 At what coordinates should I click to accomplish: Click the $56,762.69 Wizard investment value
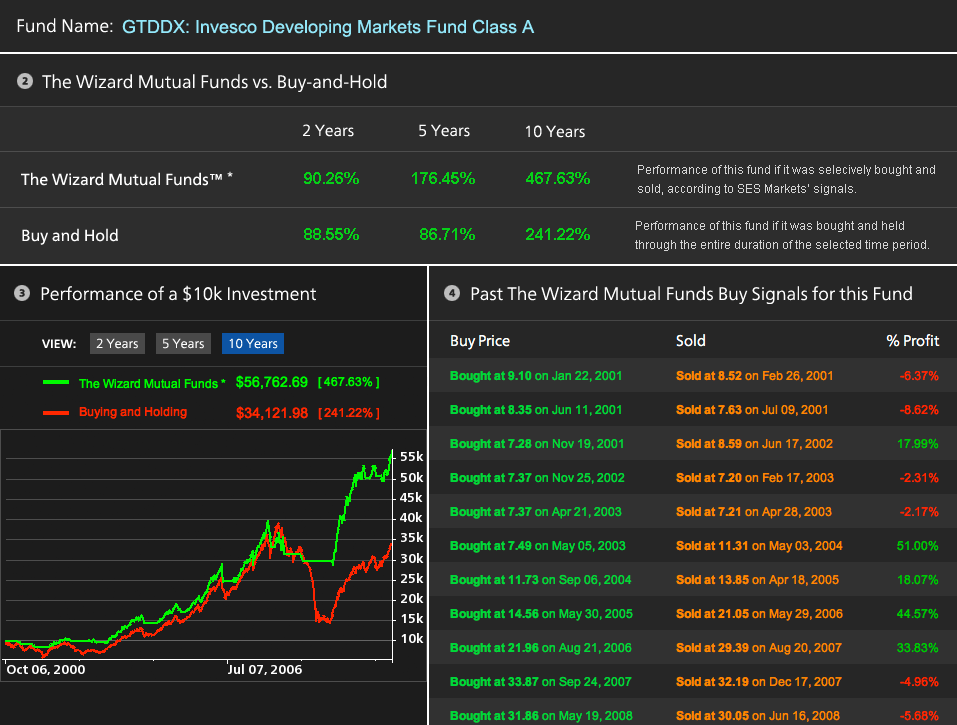click(x=272, y=382)
